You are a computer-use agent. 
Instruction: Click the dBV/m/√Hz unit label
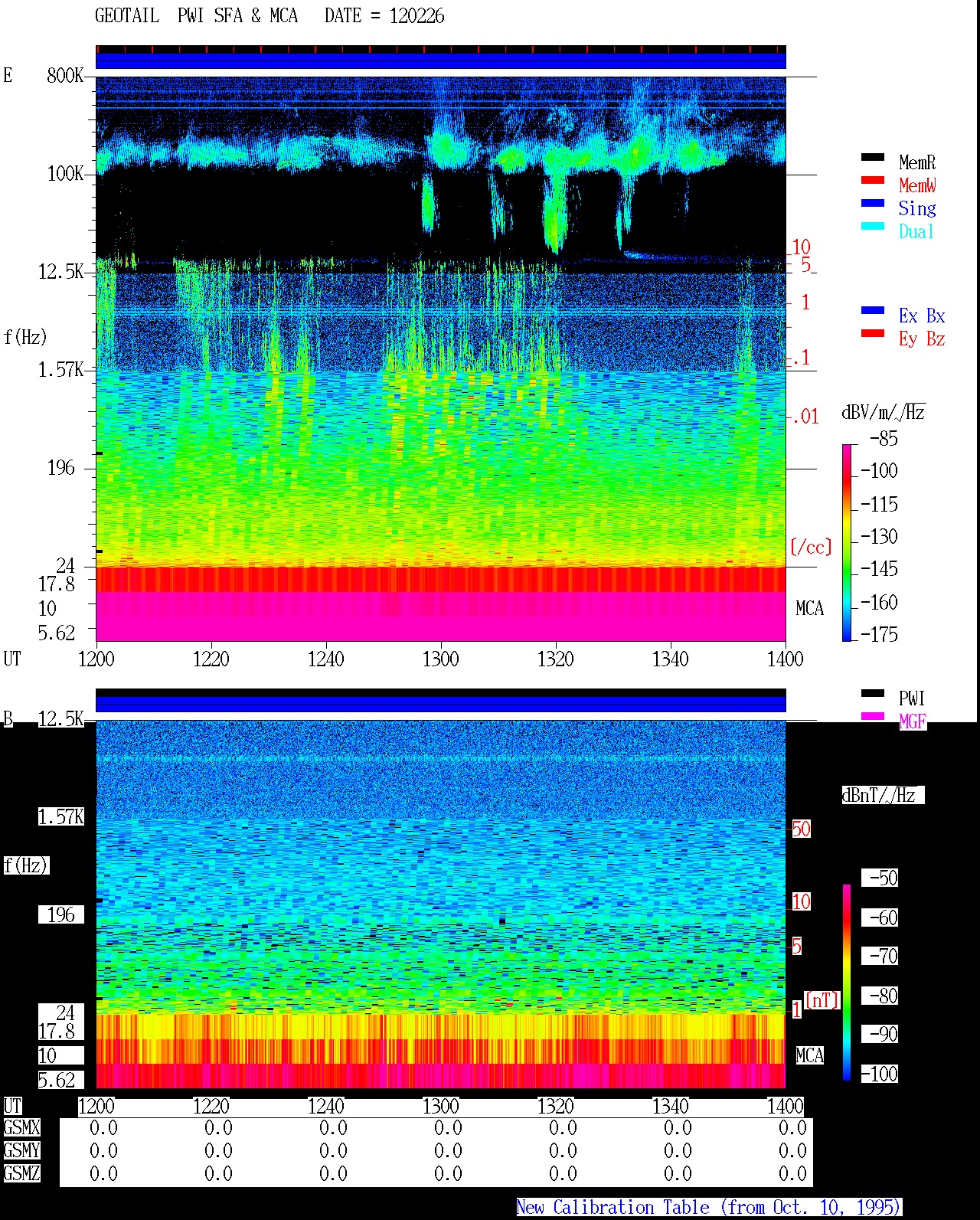884,412
